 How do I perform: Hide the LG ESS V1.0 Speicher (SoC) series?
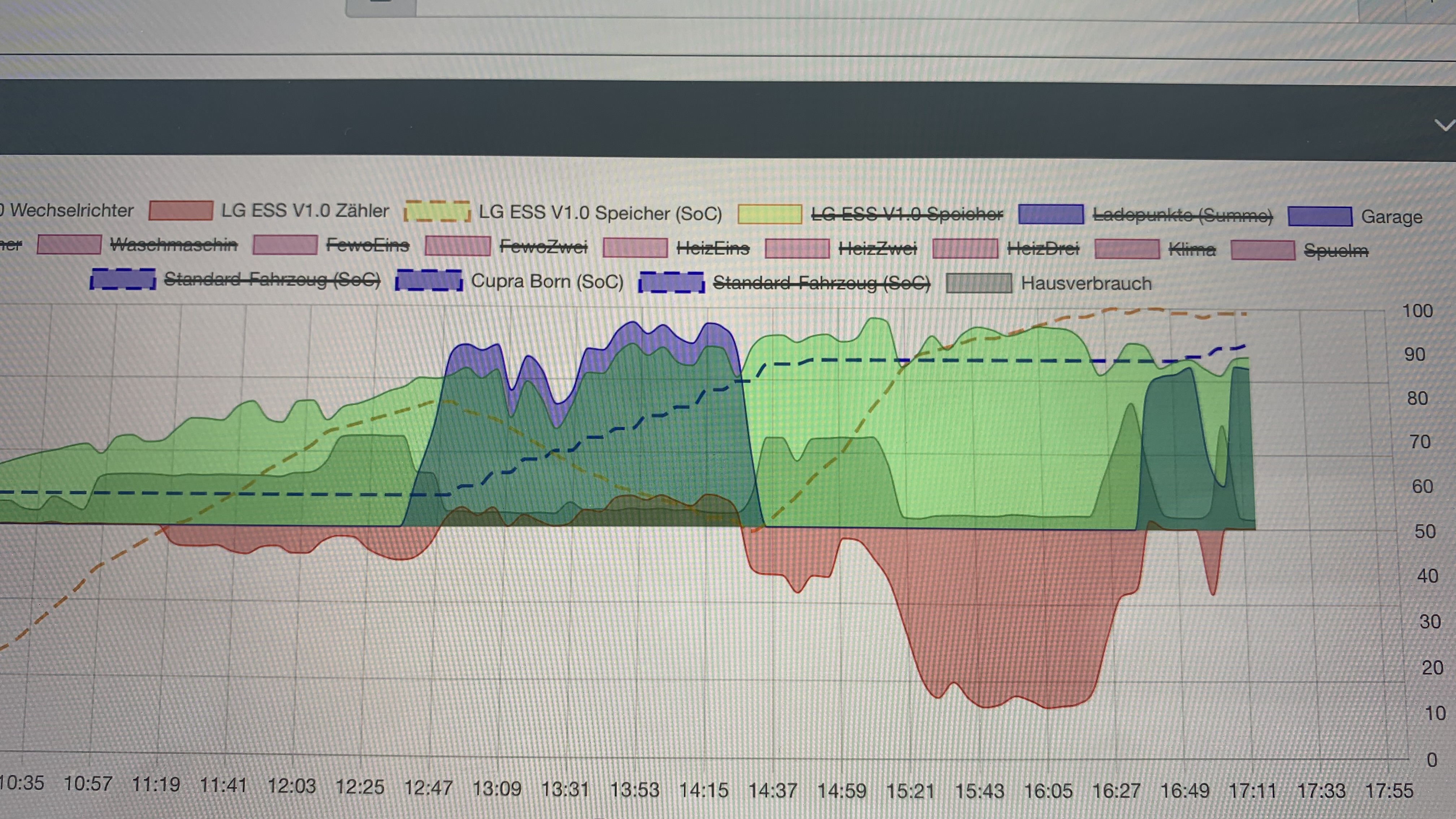pos(600,213)
